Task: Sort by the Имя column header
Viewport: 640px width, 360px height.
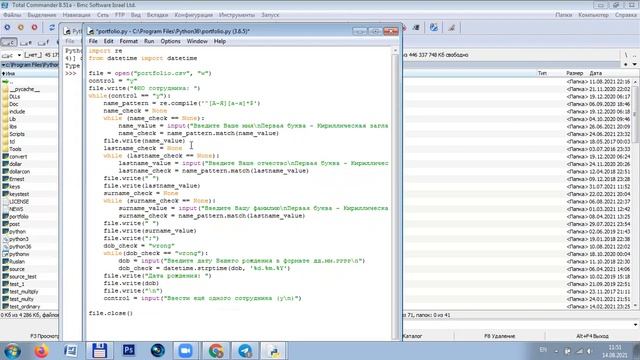Action: click(x=30, y=73)
